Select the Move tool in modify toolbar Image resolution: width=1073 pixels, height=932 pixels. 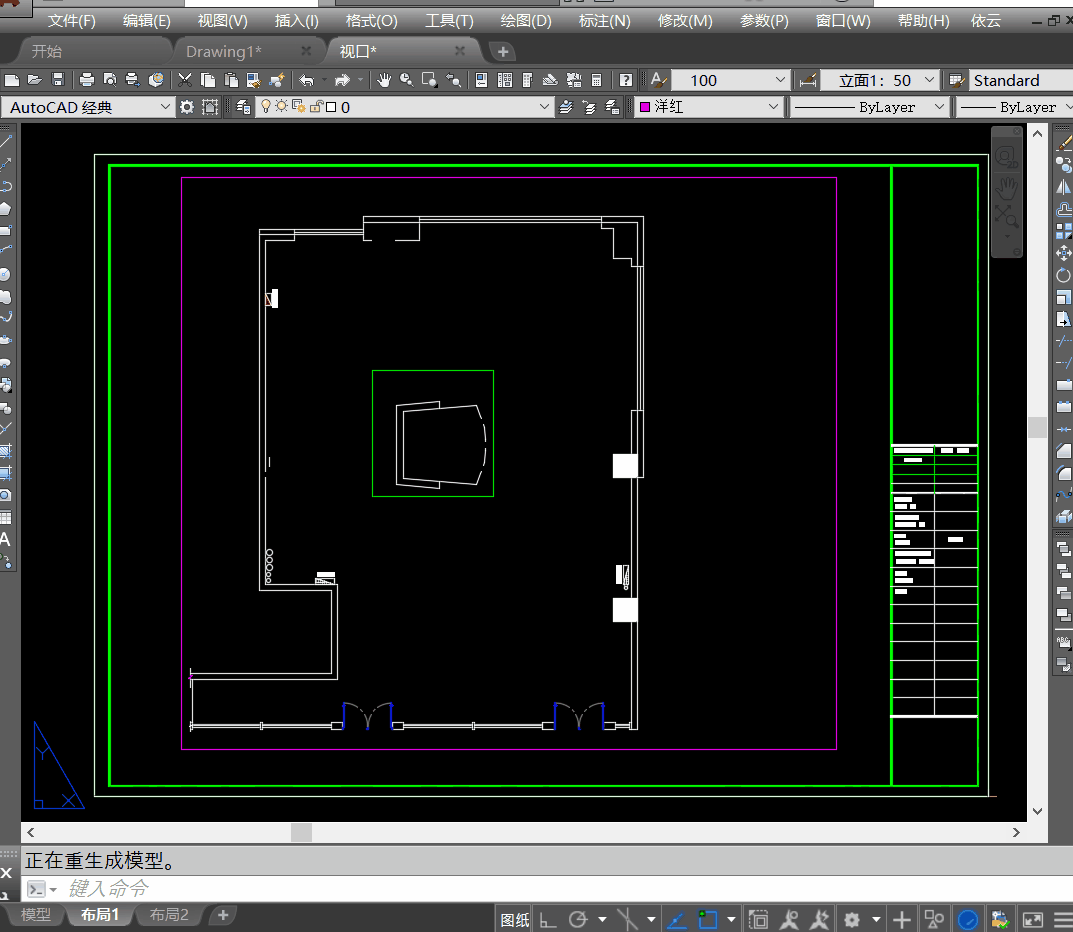tap(1063, 253)
